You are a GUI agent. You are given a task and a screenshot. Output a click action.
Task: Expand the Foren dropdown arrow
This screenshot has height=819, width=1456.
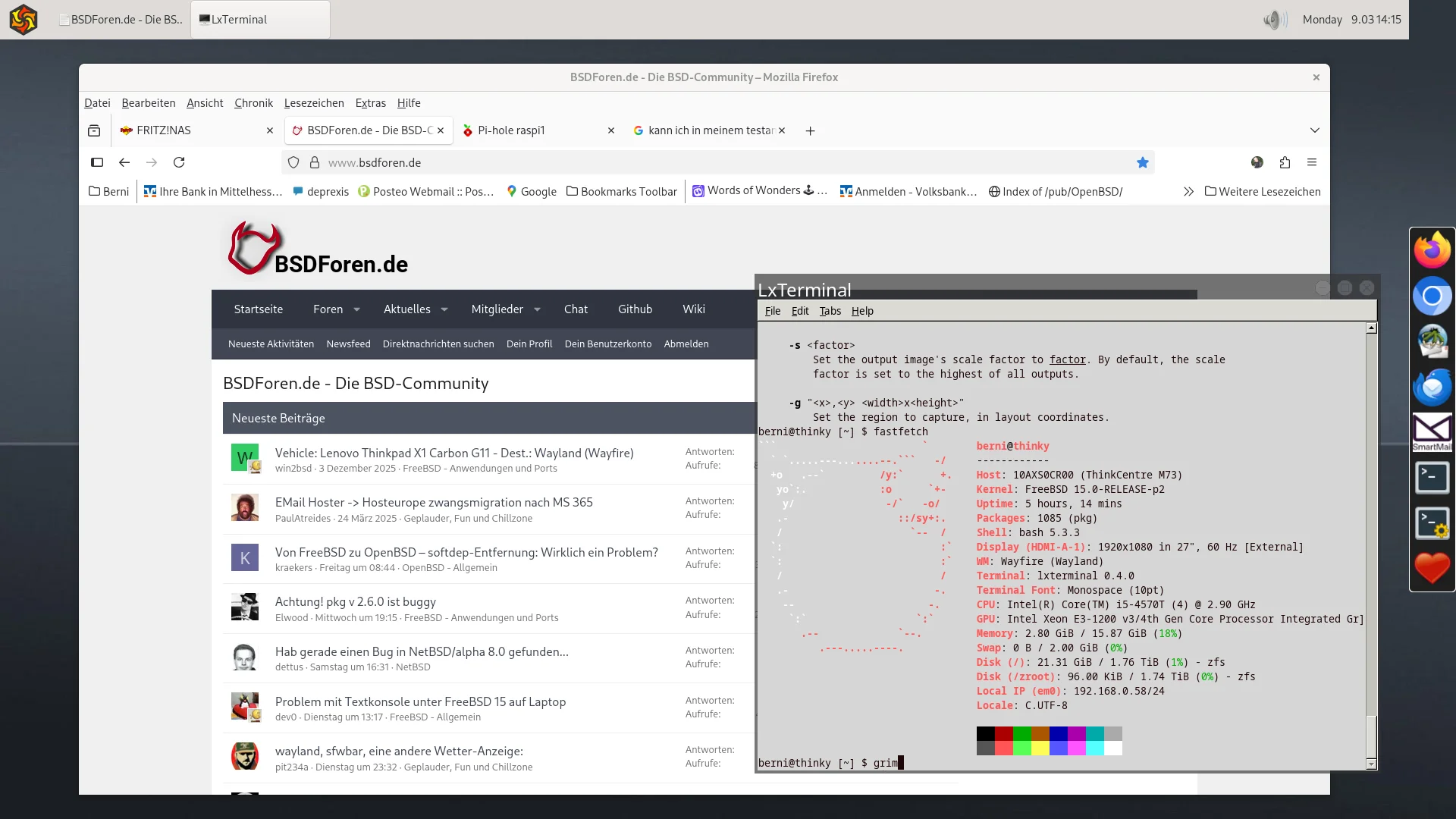357,309
